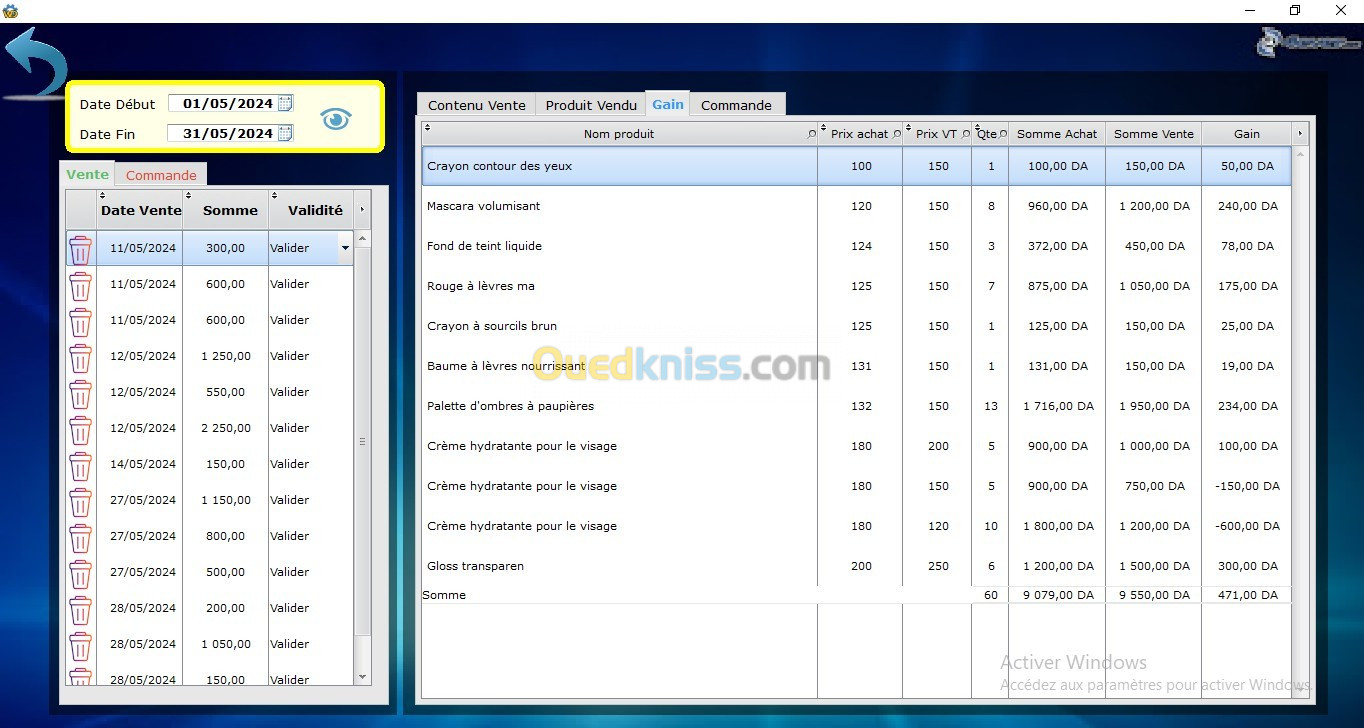Click the sales list vertical scrollbar thumb
The width and height of the screenshot is (1364, 728).
pyautogui.click(x=363, y=441)
